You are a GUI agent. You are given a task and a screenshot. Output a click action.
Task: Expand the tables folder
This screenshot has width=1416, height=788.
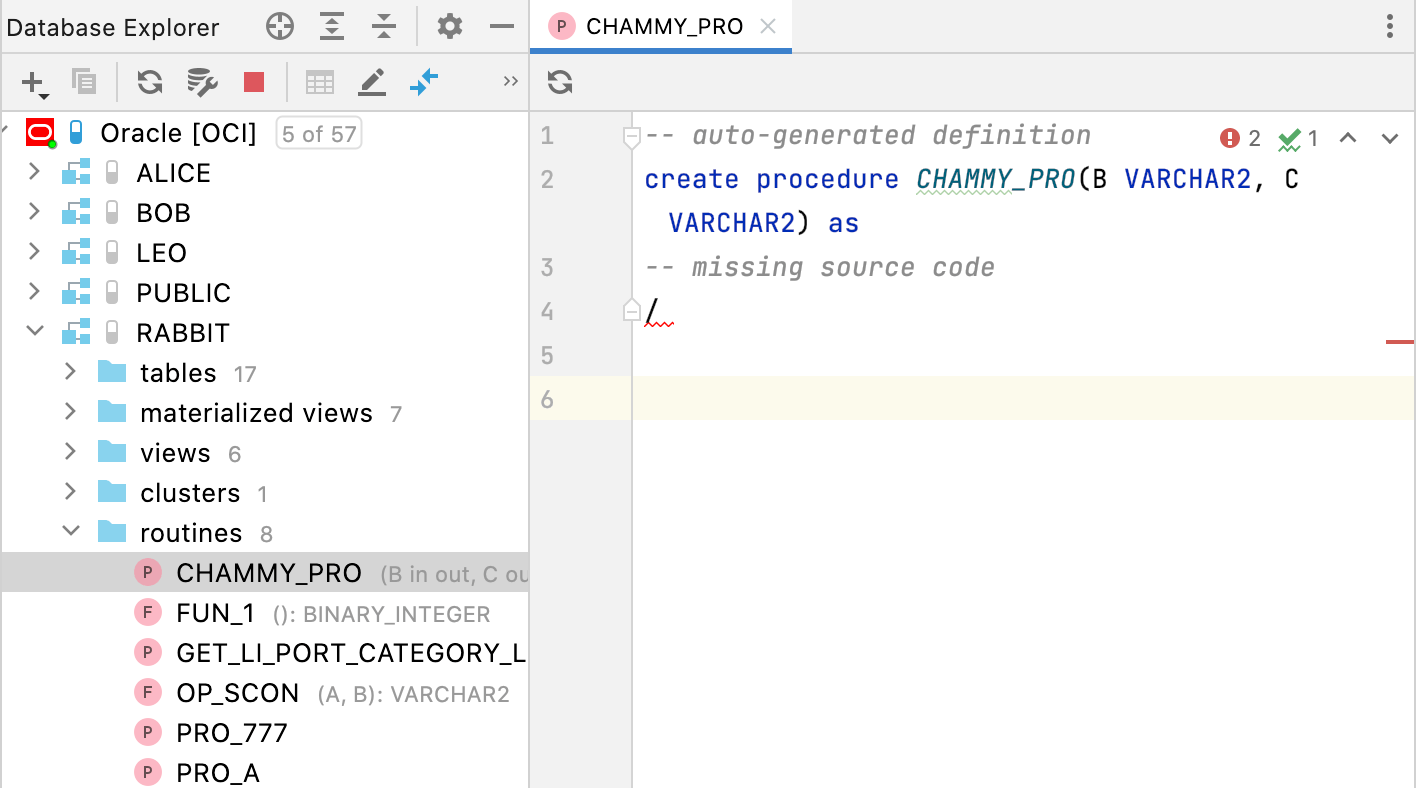click(x=70, y=372)
